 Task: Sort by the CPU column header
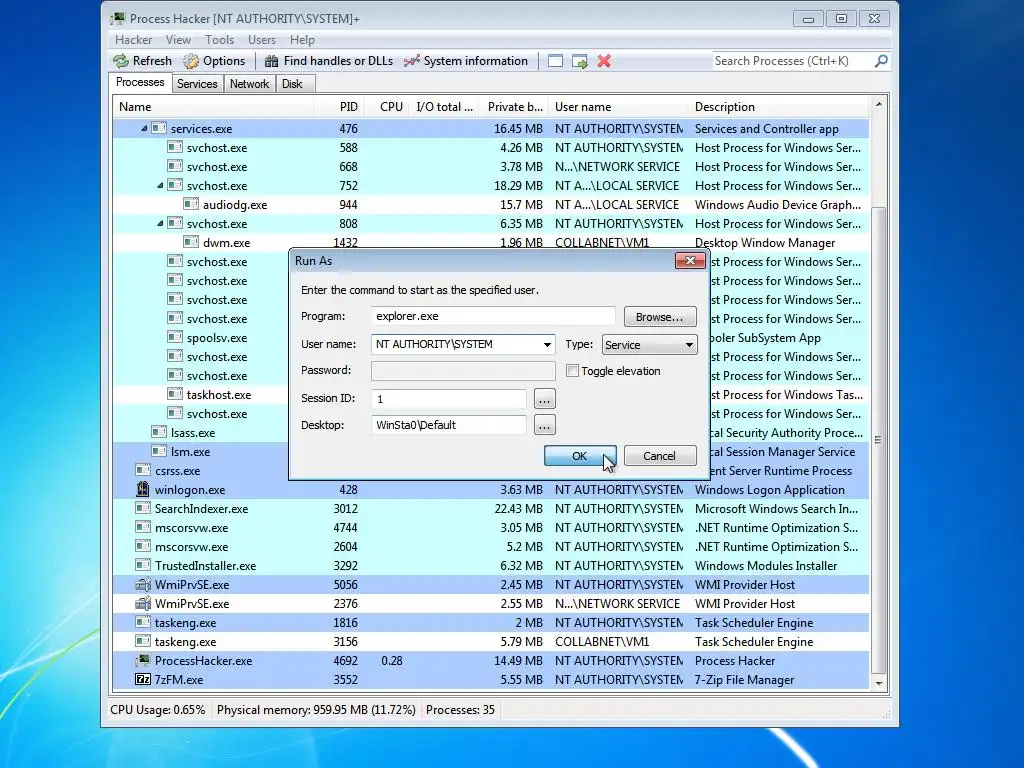click(x=386, y=106)
